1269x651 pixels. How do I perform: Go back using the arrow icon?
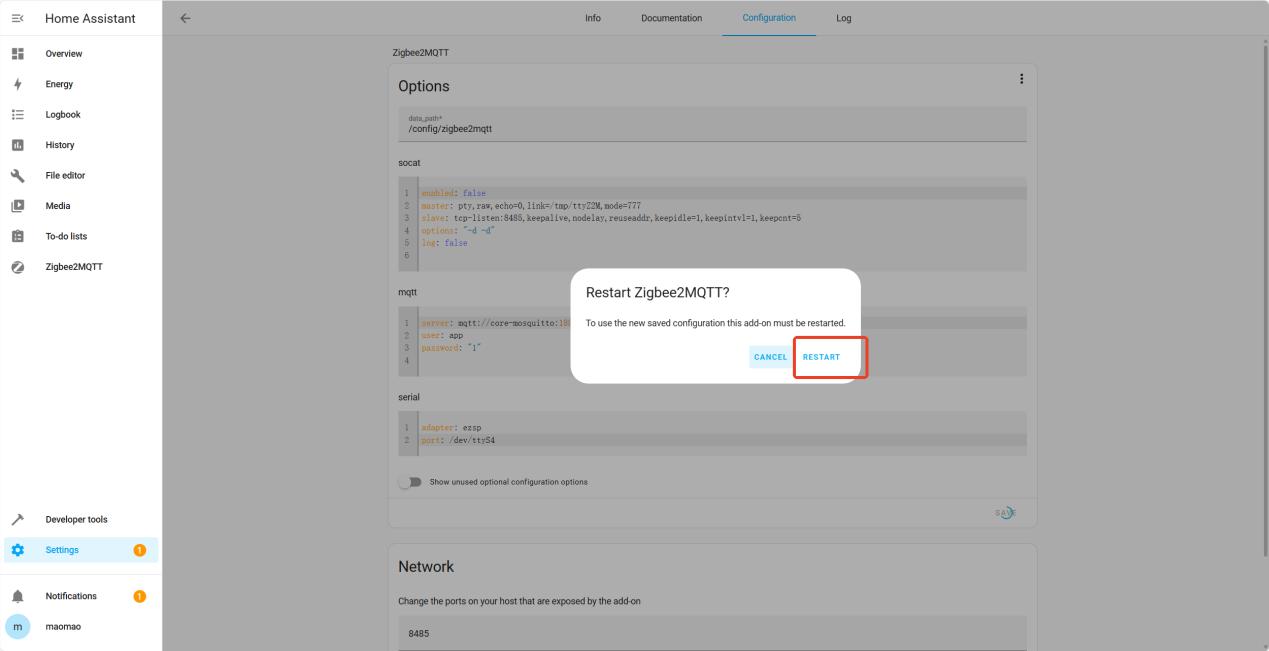click(185, 18)
